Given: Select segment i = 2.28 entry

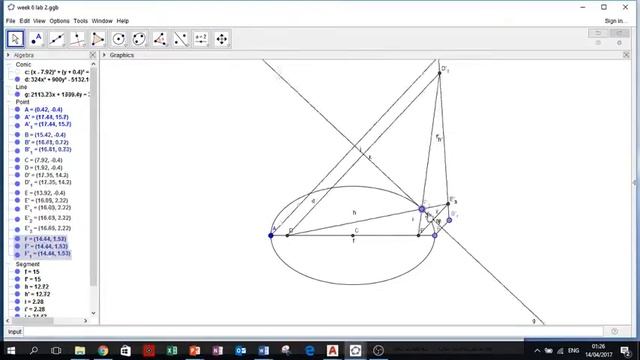Looking at the screenshot, I should tap(34, 302).
